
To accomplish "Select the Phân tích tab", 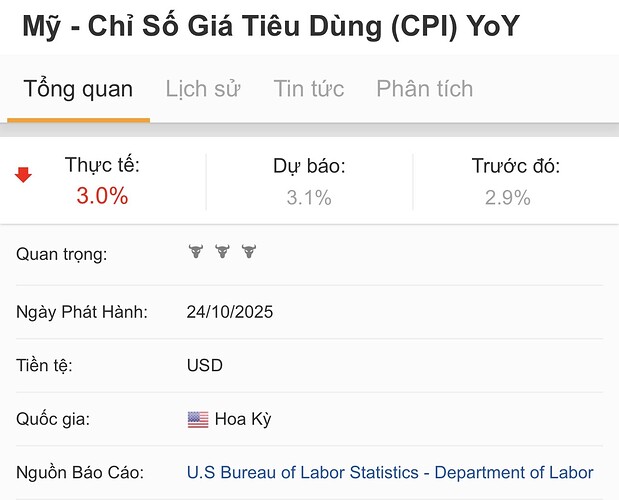I will point(424,89).
